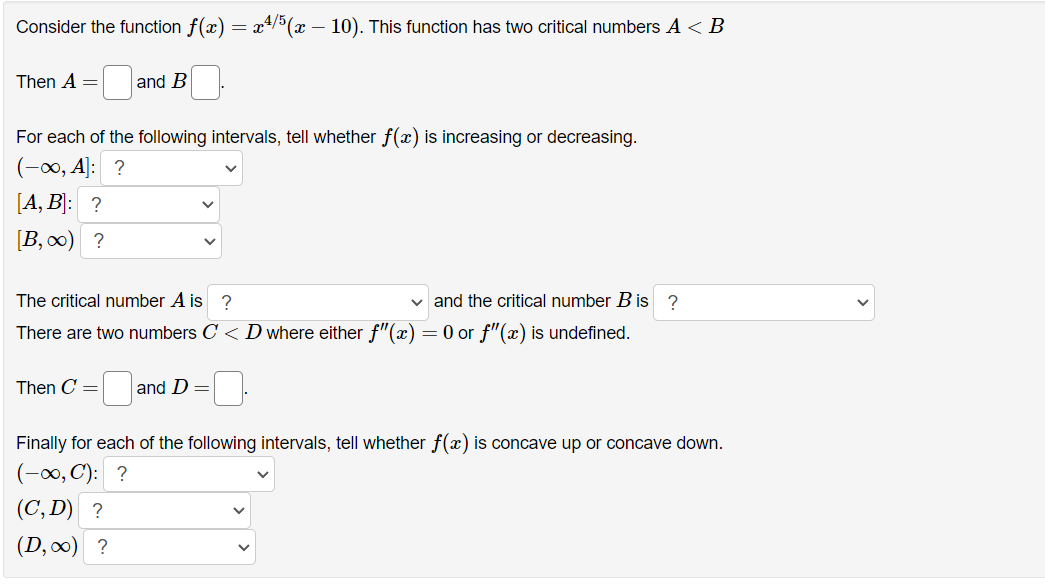Open the (C, D) concavity dropdown
Image resolution: width=1045 pixels, height=586 pixels.
coord(164,509)
